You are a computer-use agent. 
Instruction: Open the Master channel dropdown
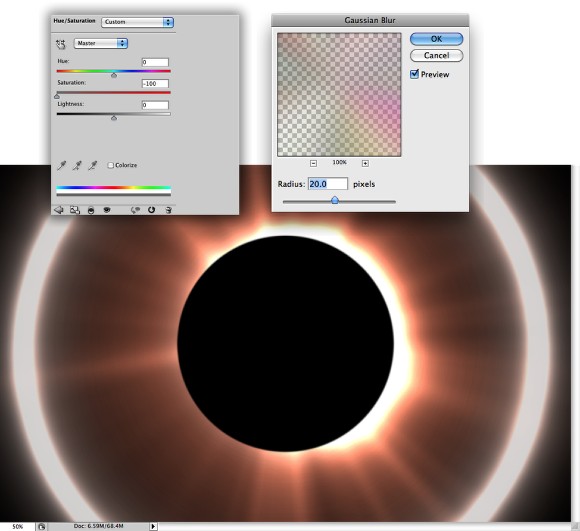point(101,43)
